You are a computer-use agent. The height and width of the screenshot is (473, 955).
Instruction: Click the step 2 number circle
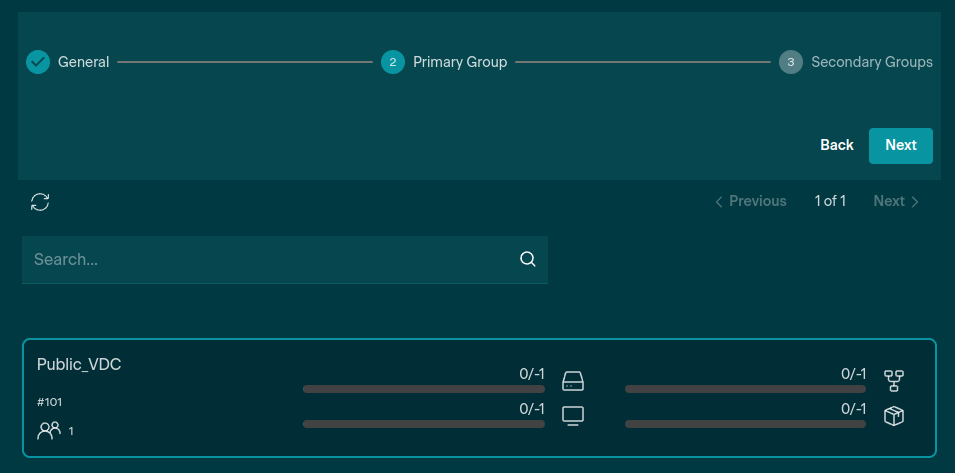(393, 62)
